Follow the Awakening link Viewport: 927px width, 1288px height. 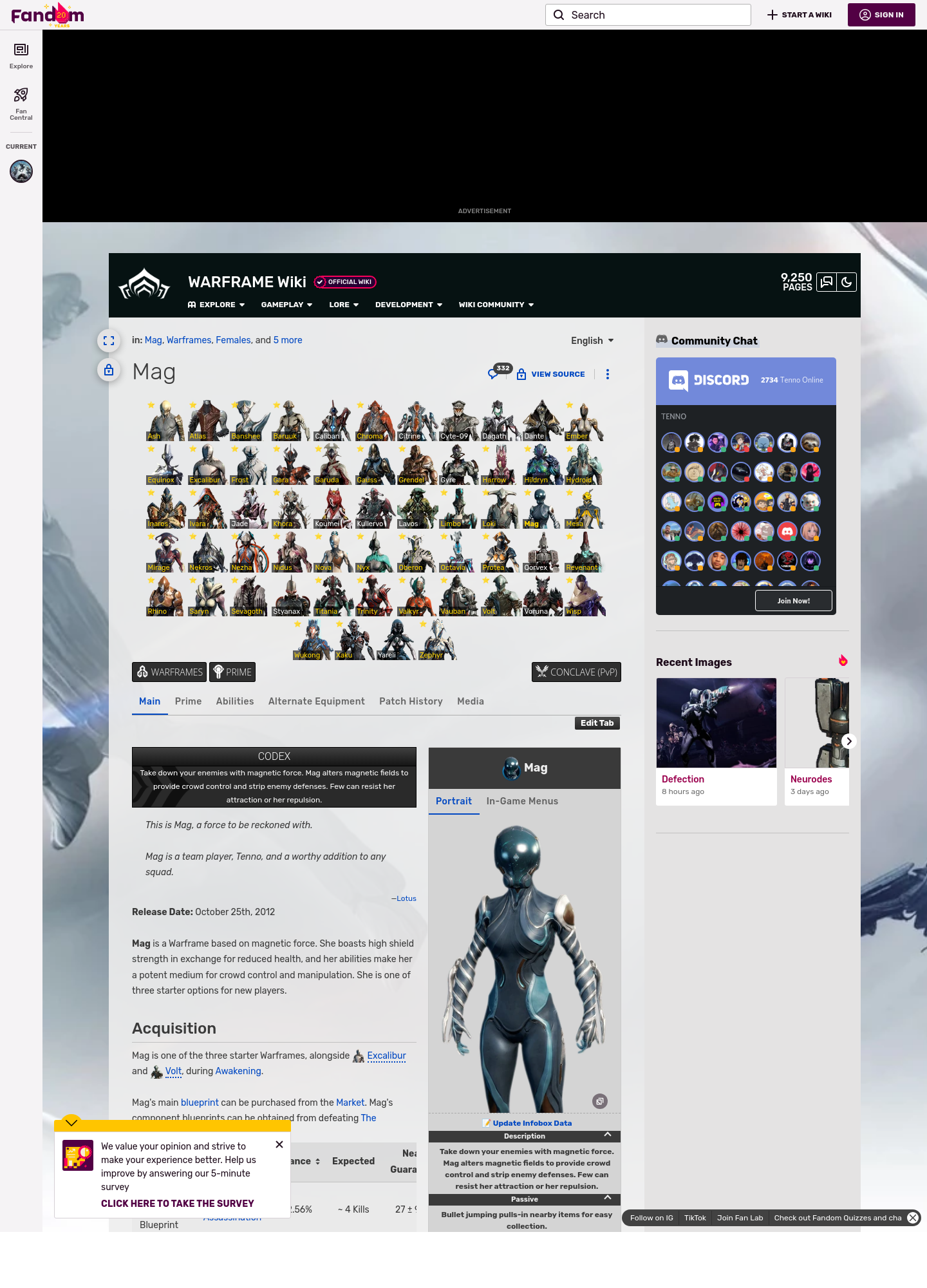point(238,1071)
